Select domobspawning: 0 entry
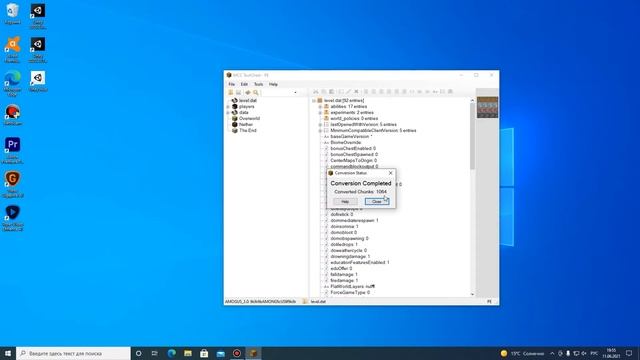This screenshot has height=360, width=640. 349,238
